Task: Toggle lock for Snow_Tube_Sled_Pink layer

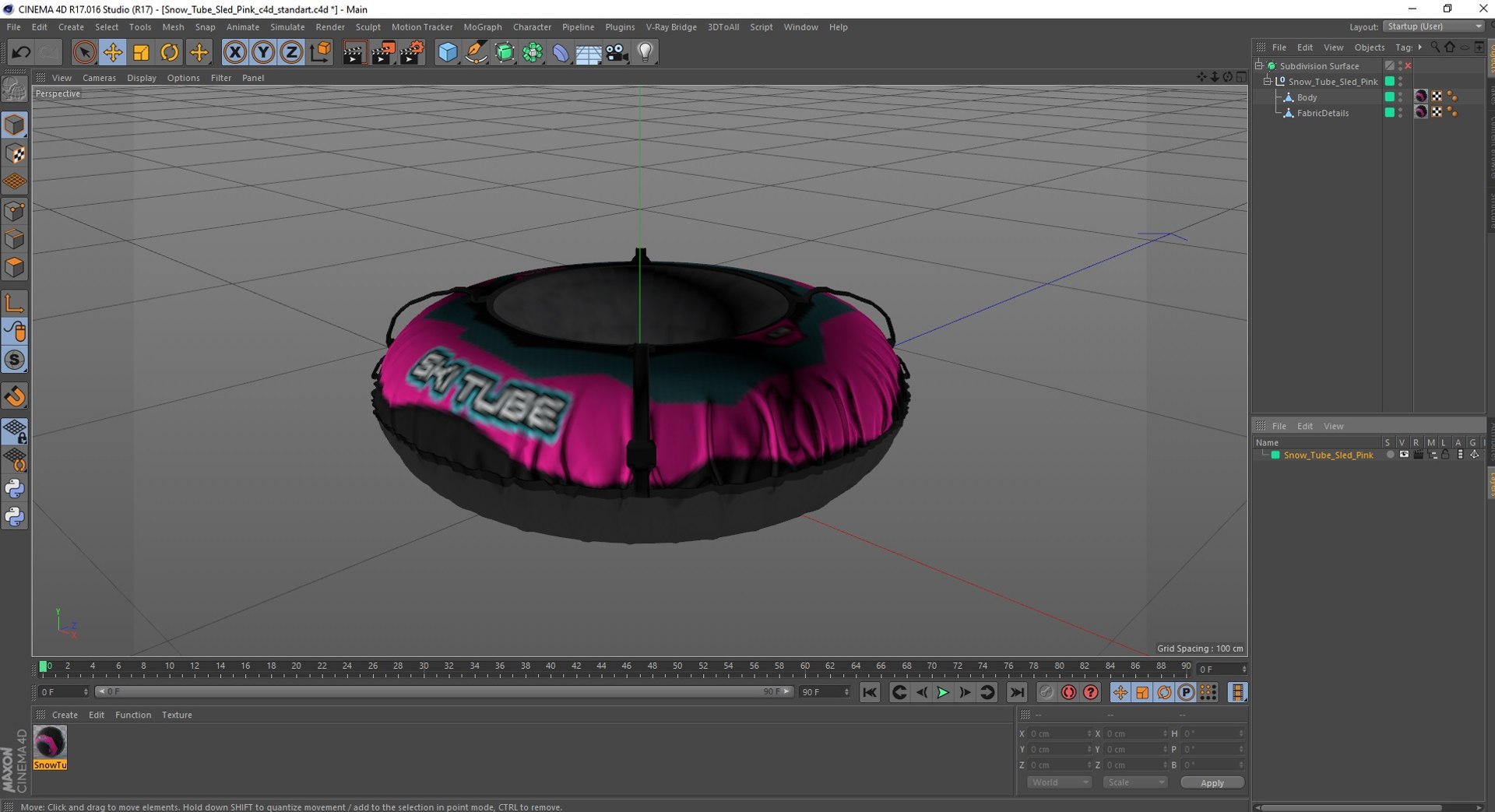Action: click(1445, 455)
